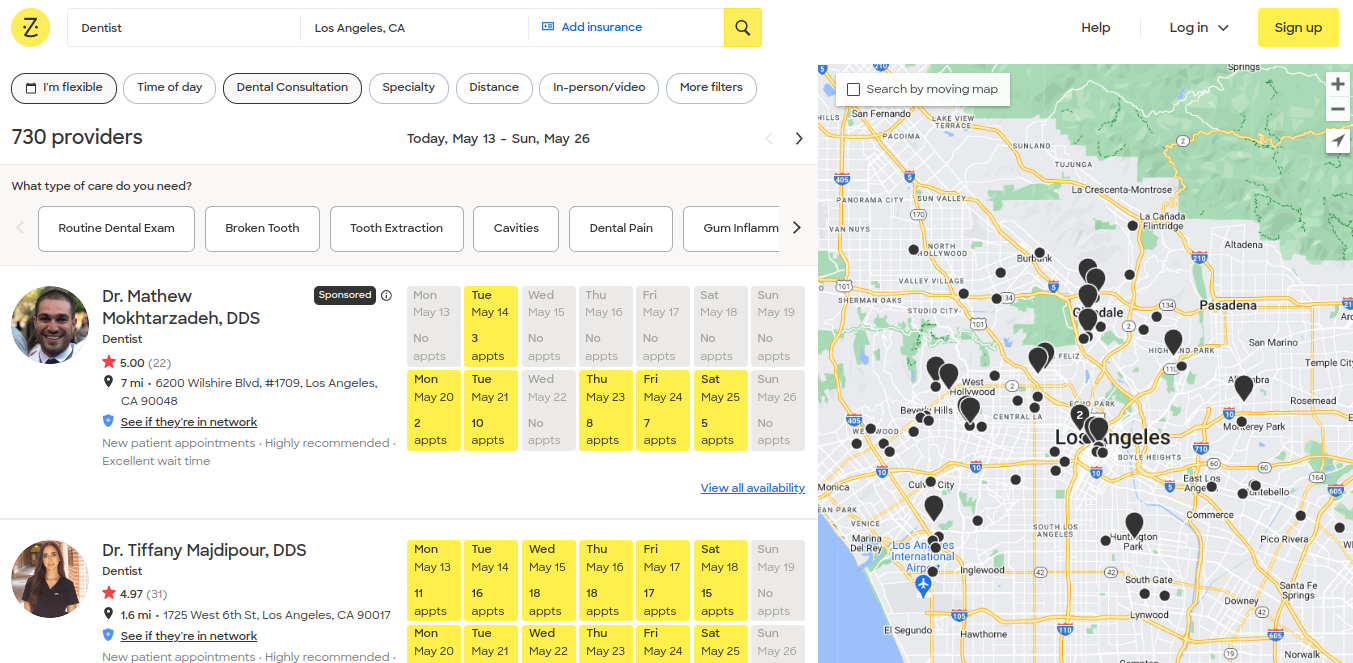Open the Specialty filter dropdown
The width and height of the screenshot is (1353, 663).
408,88
